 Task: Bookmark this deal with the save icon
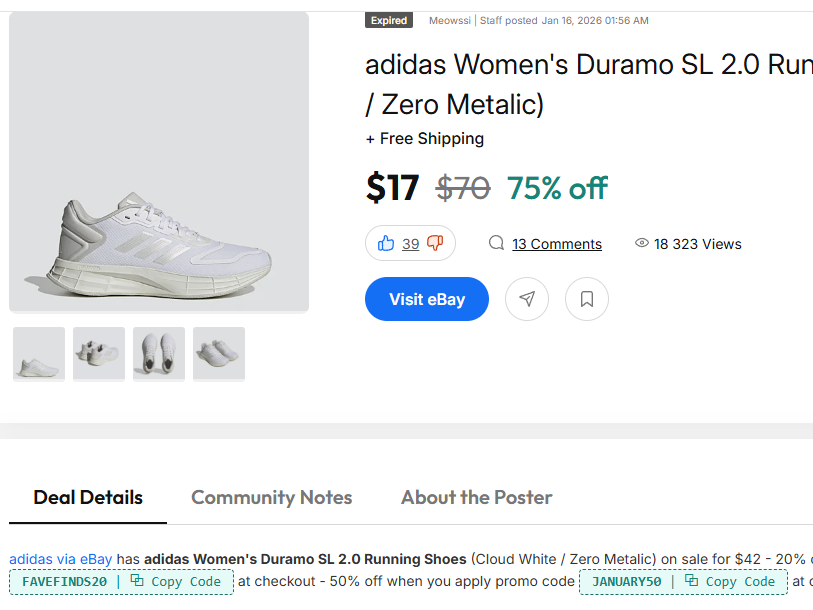pos(587,299)
